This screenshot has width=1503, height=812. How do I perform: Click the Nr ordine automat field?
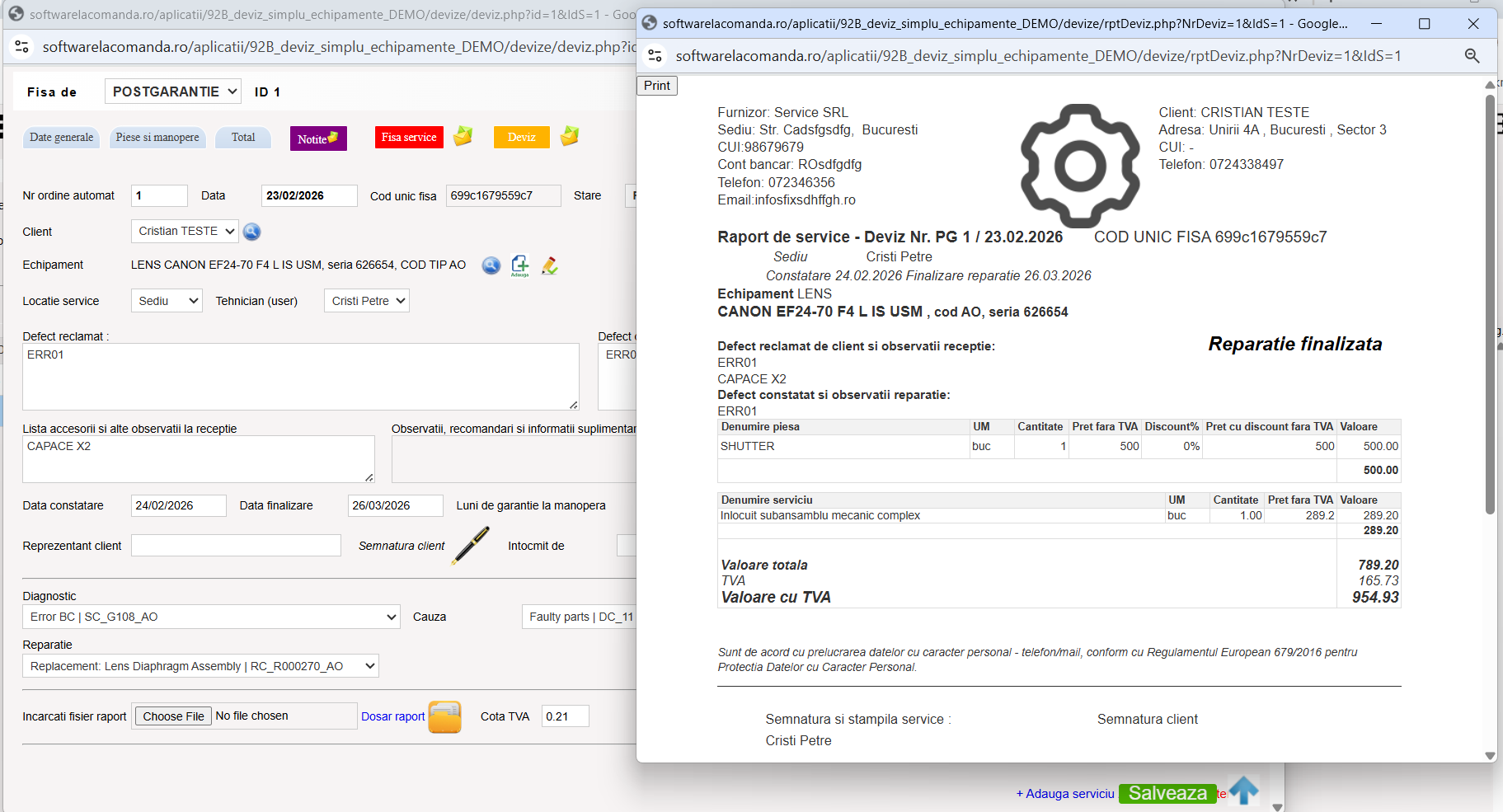[x=160, y=195]
